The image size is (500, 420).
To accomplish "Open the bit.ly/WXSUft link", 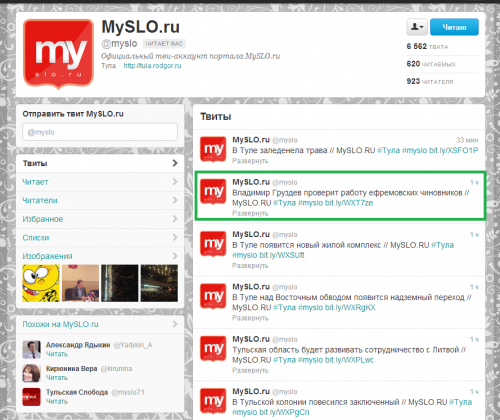I will pos(282,255).
